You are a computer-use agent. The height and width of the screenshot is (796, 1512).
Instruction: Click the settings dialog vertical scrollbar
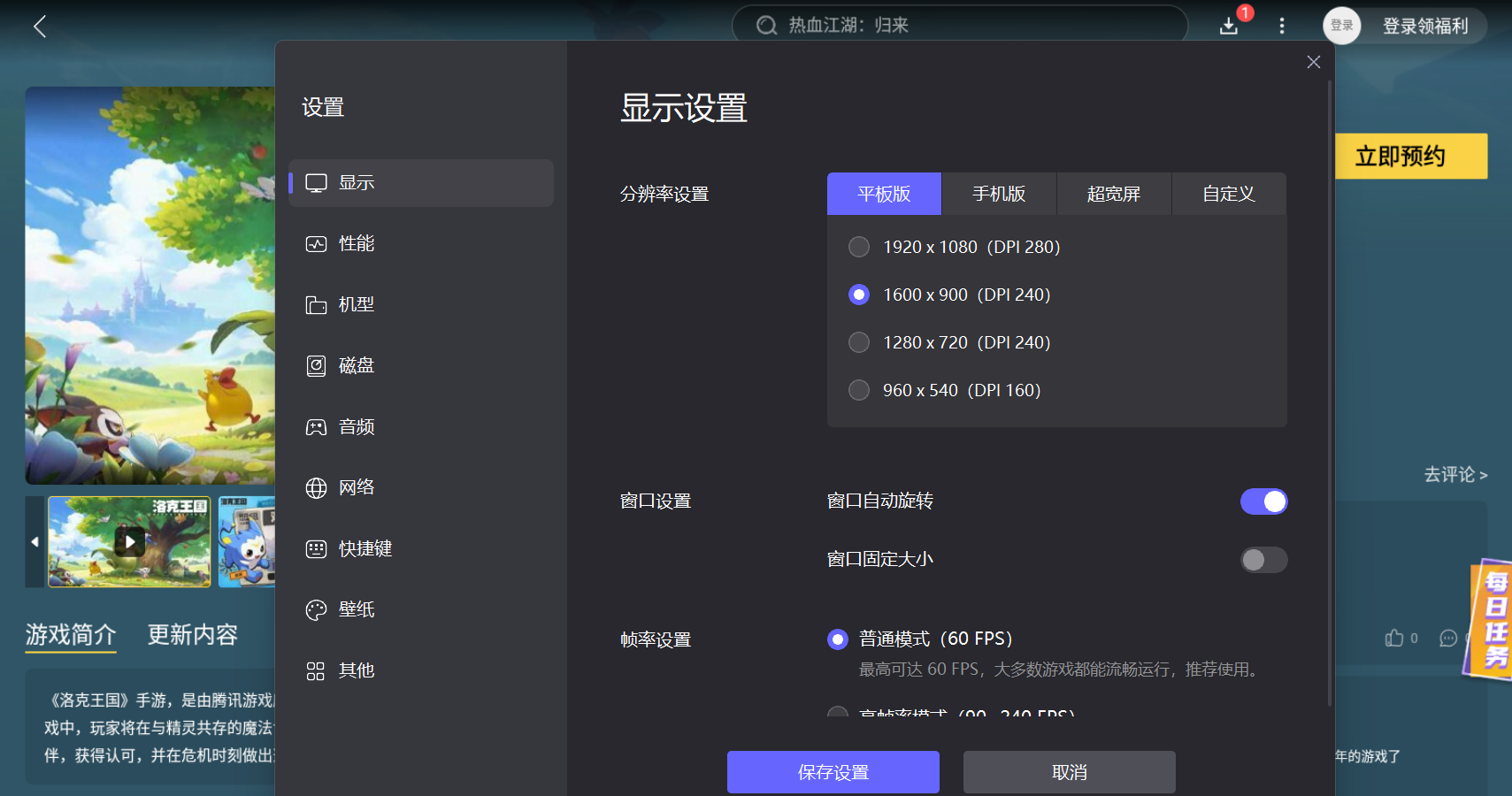pyautogui.click(x=1329, y=394)
